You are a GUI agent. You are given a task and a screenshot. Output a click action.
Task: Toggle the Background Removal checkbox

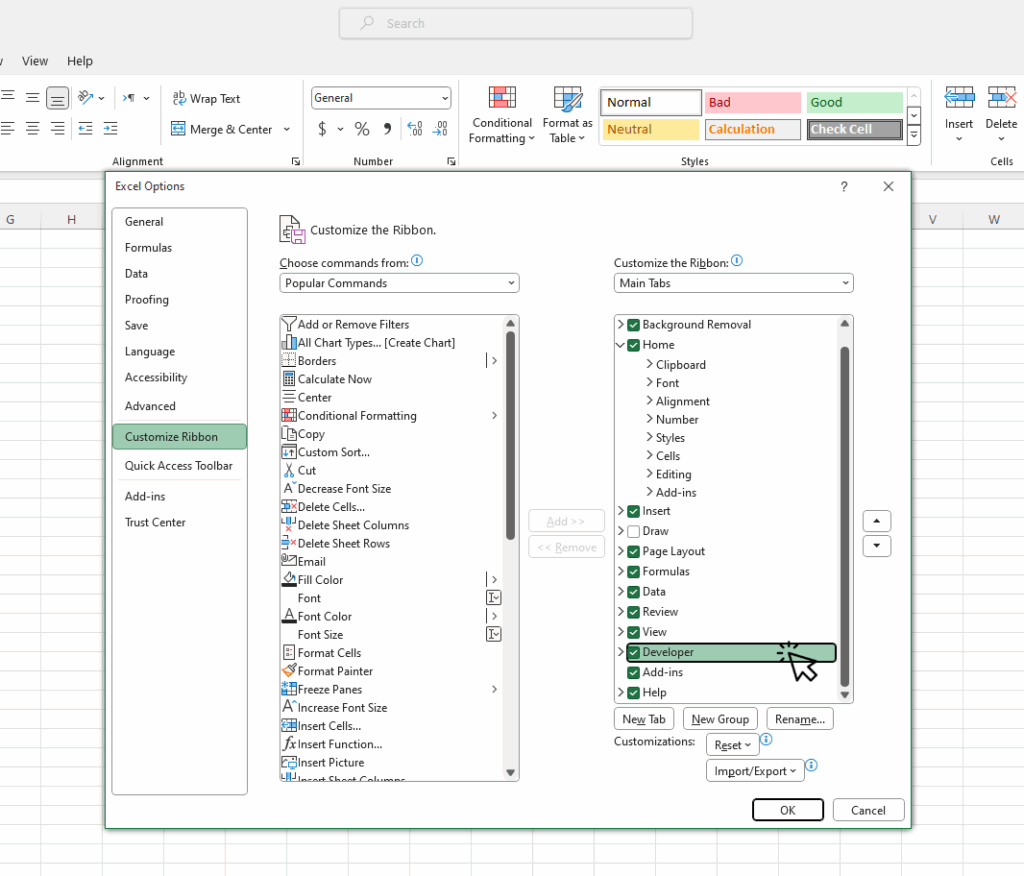pos(633,325)
